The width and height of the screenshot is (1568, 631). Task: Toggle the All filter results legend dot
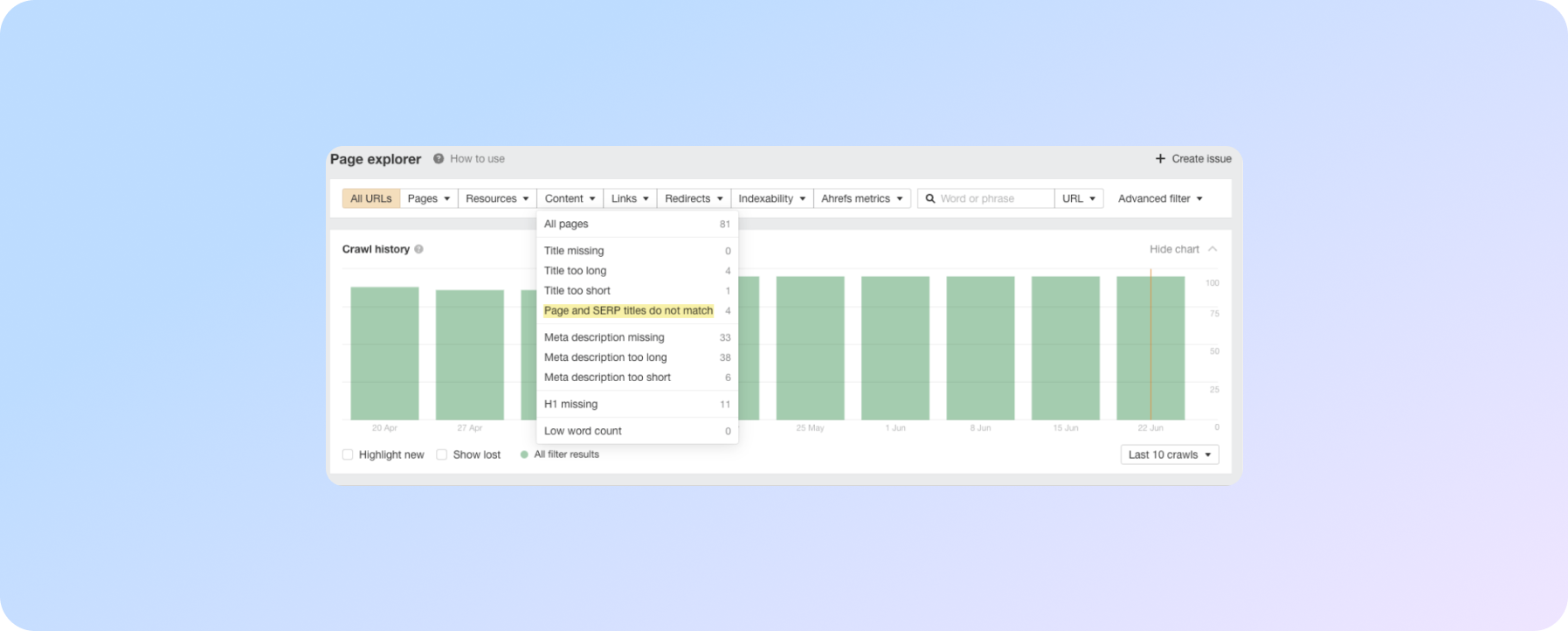tap(524, 454)
